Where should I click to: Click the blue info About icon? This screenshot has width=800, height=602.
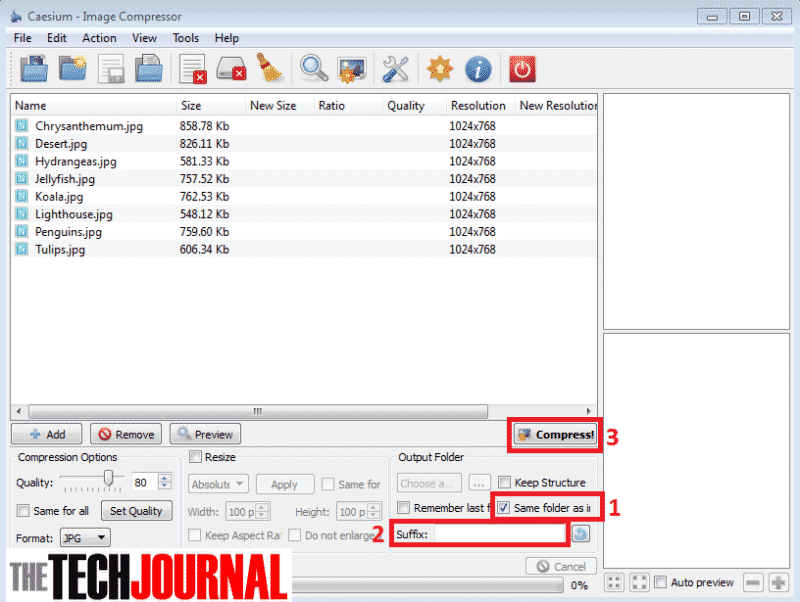(478, 69)
